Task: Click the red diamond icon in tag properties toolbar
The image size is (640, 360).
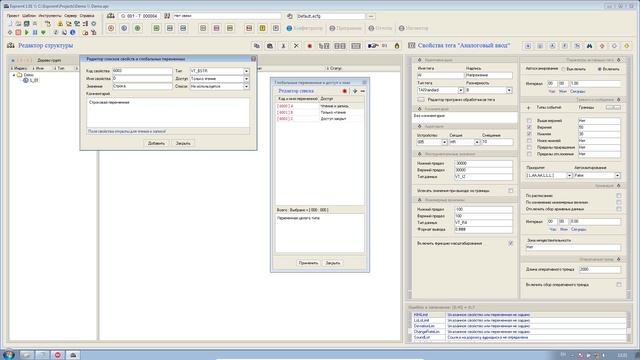Action: [602, 46]
